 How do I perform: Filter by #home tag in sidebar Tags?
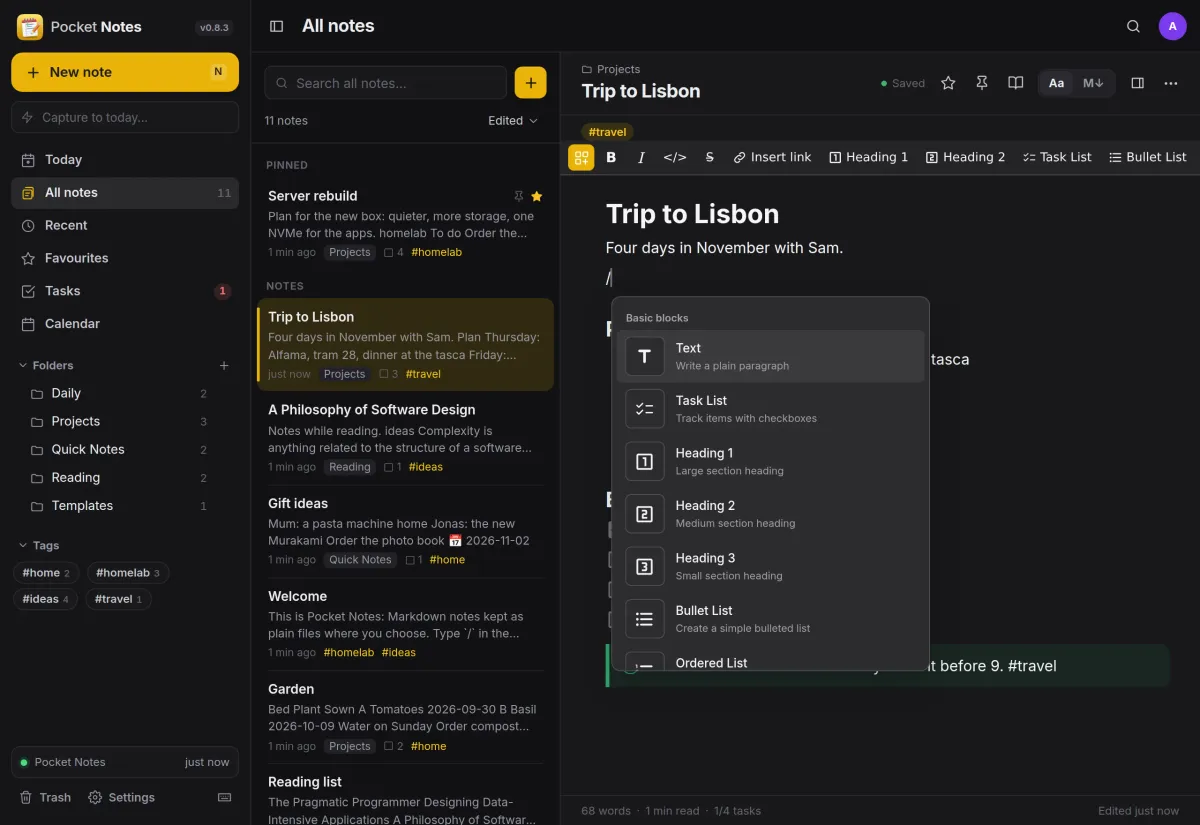pyautogui.click(x=46, y=573)
